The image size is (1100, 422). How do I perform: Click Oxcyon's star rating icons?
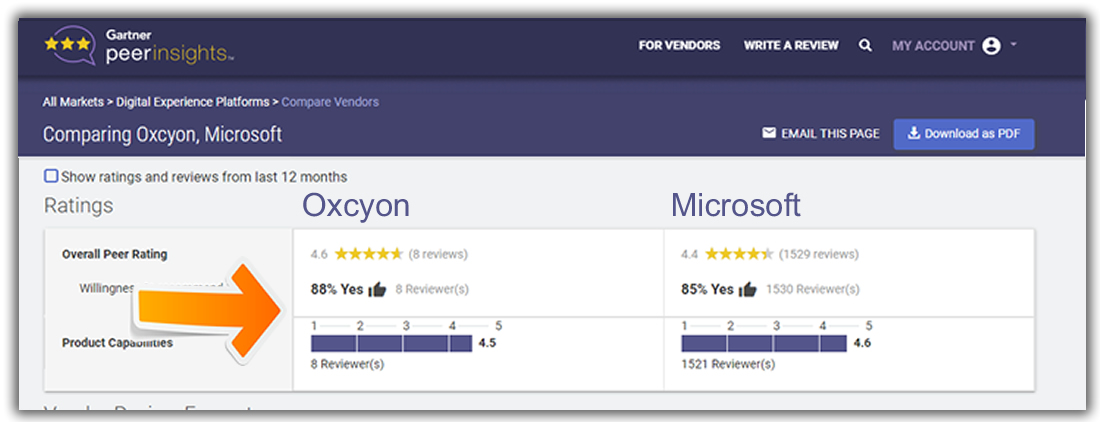[x=369, y=254]
